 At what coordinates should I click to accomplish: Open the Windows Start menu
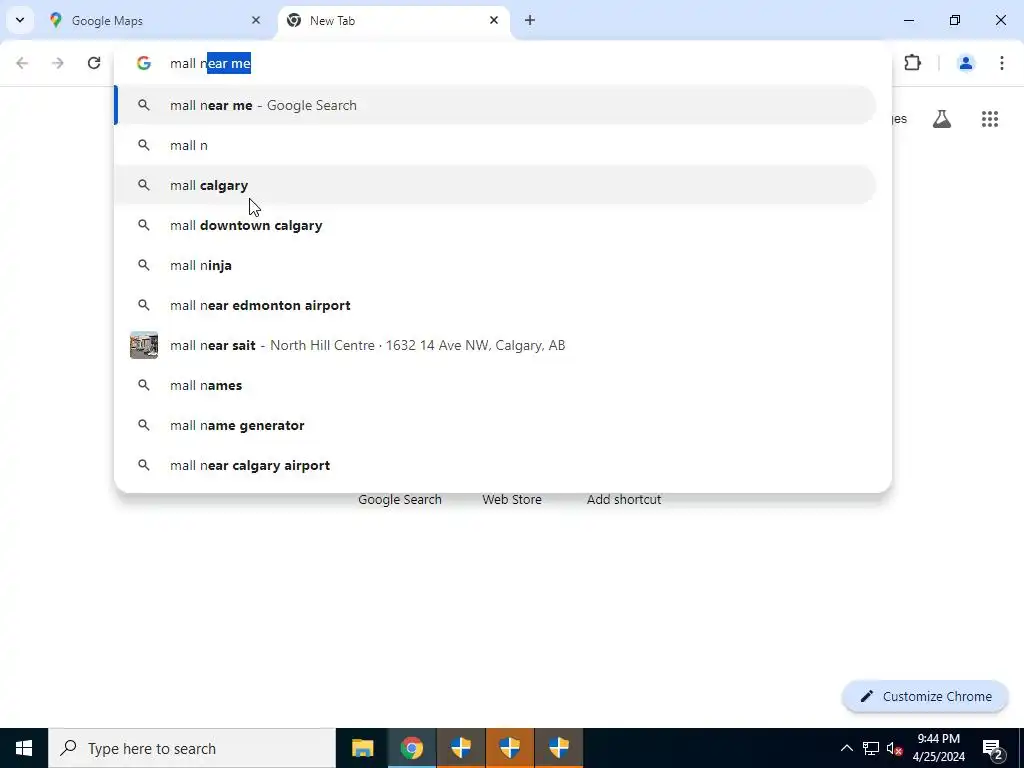tap(24, 748)
